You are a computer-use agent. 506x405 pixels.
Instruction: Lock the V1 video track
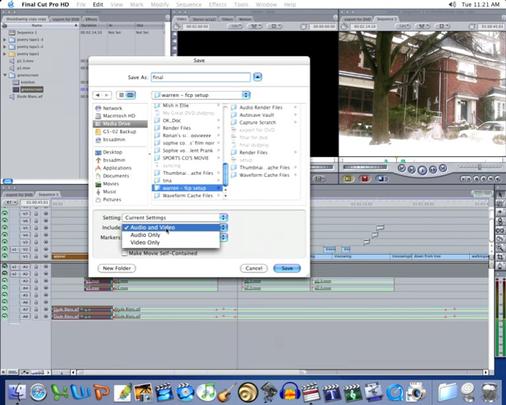coord(36,257)
